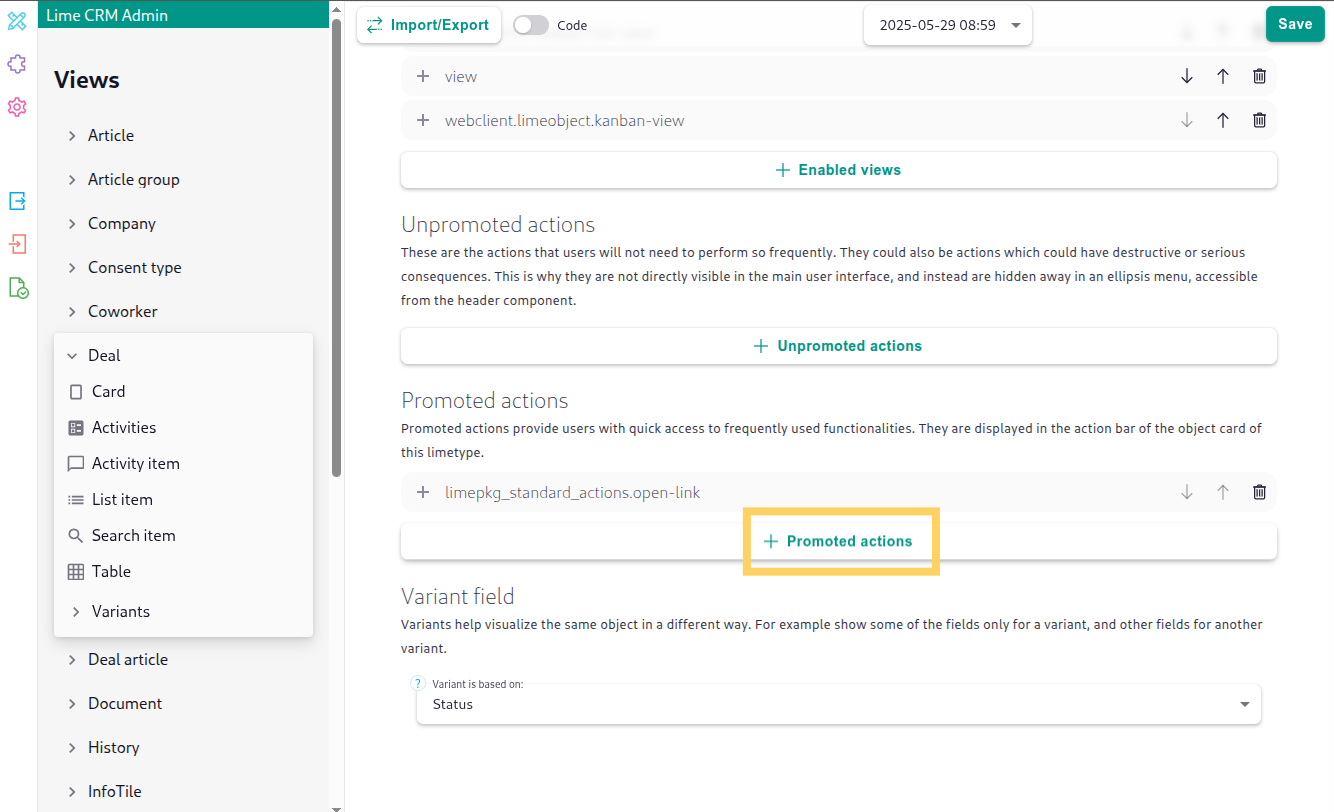Expand the kanban-view row plus icon
Screen dimensions: 1334x812
point(423,120)
